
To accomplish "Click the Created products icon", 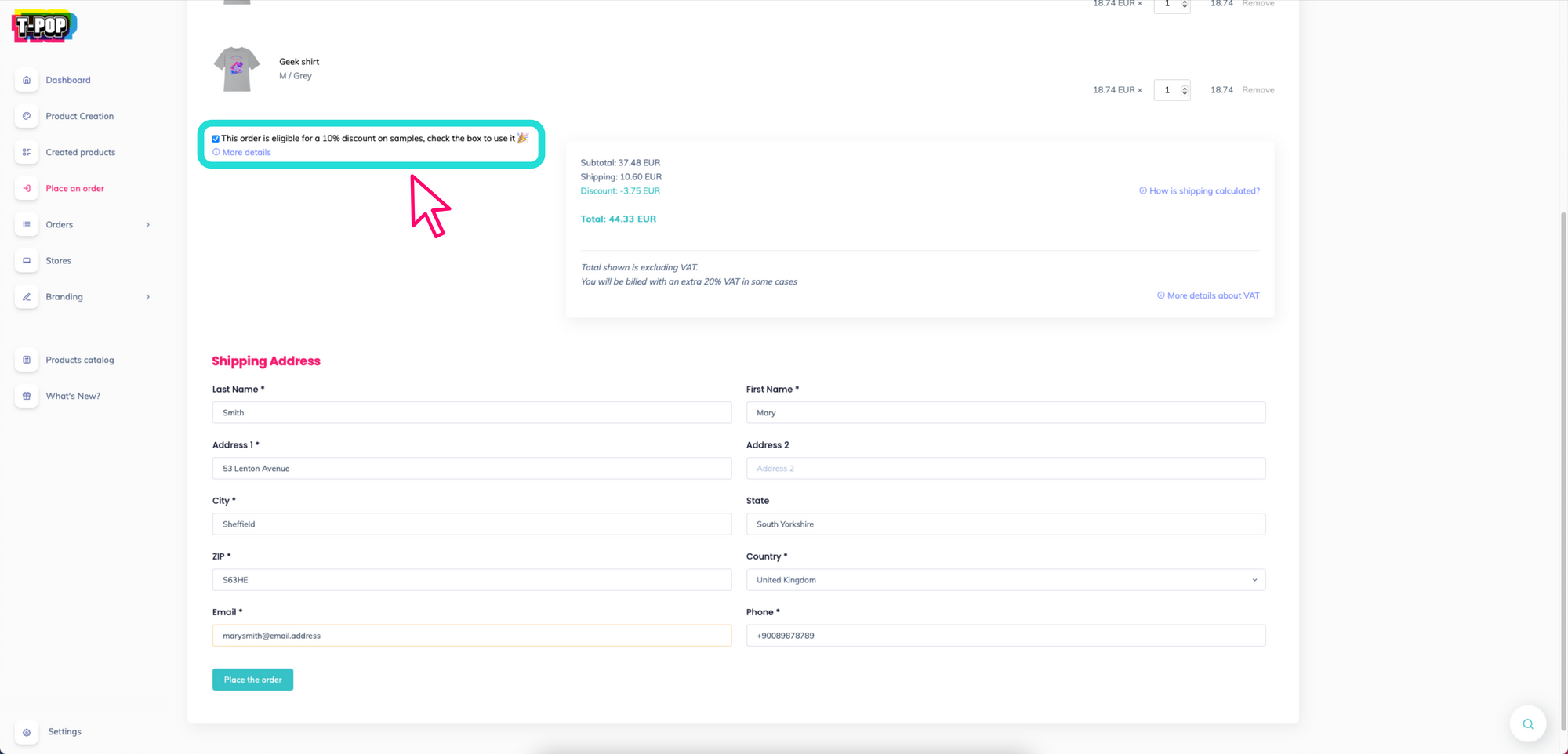I will [x=27, y=152].
